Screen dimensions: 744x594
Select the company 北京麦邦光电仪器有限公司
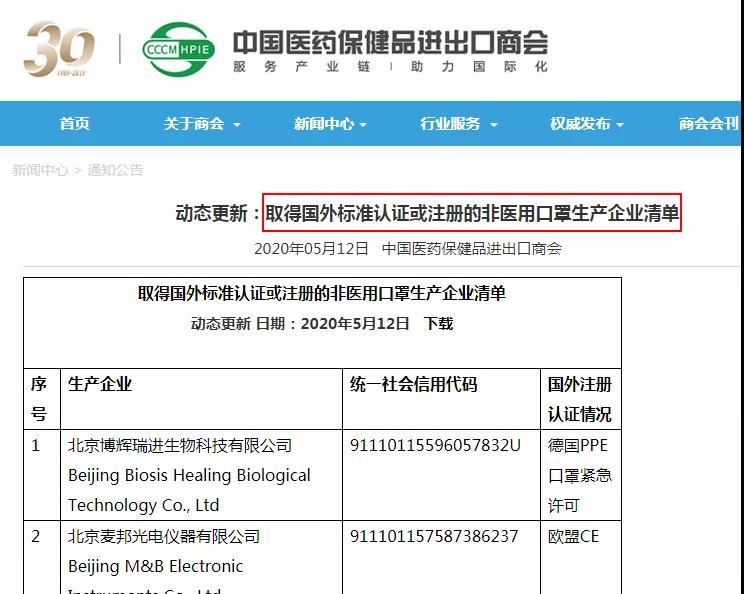(x=164, y=536)
